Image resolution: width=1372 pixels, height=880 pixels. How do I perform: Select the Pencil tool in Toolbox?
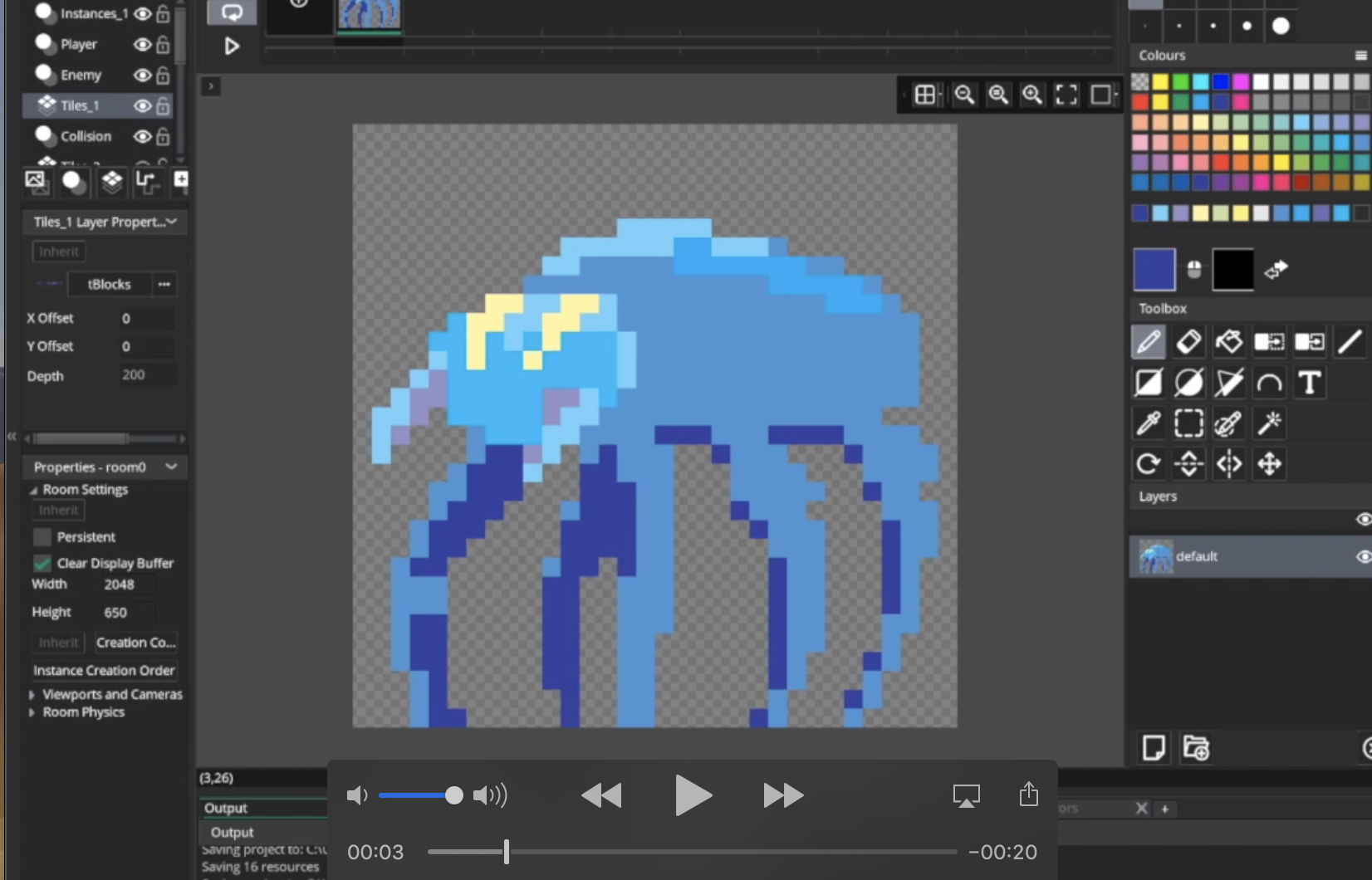1149,341
